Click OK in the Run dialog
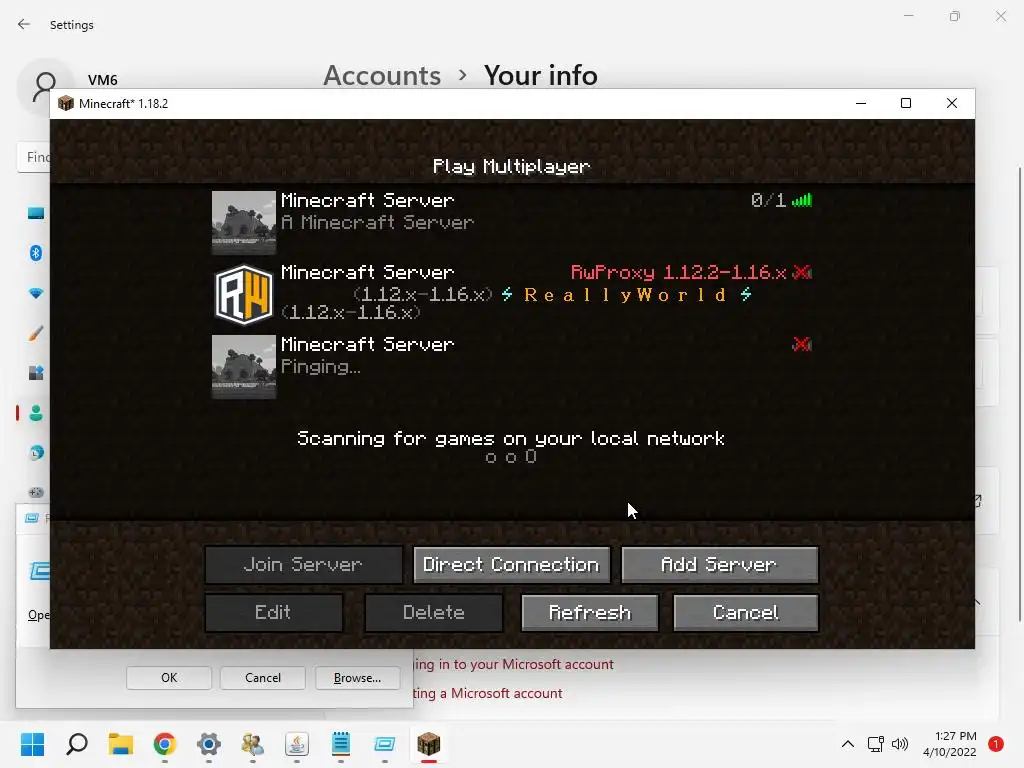Viewport: 1024px width, 768px height. tap(168, 678)
